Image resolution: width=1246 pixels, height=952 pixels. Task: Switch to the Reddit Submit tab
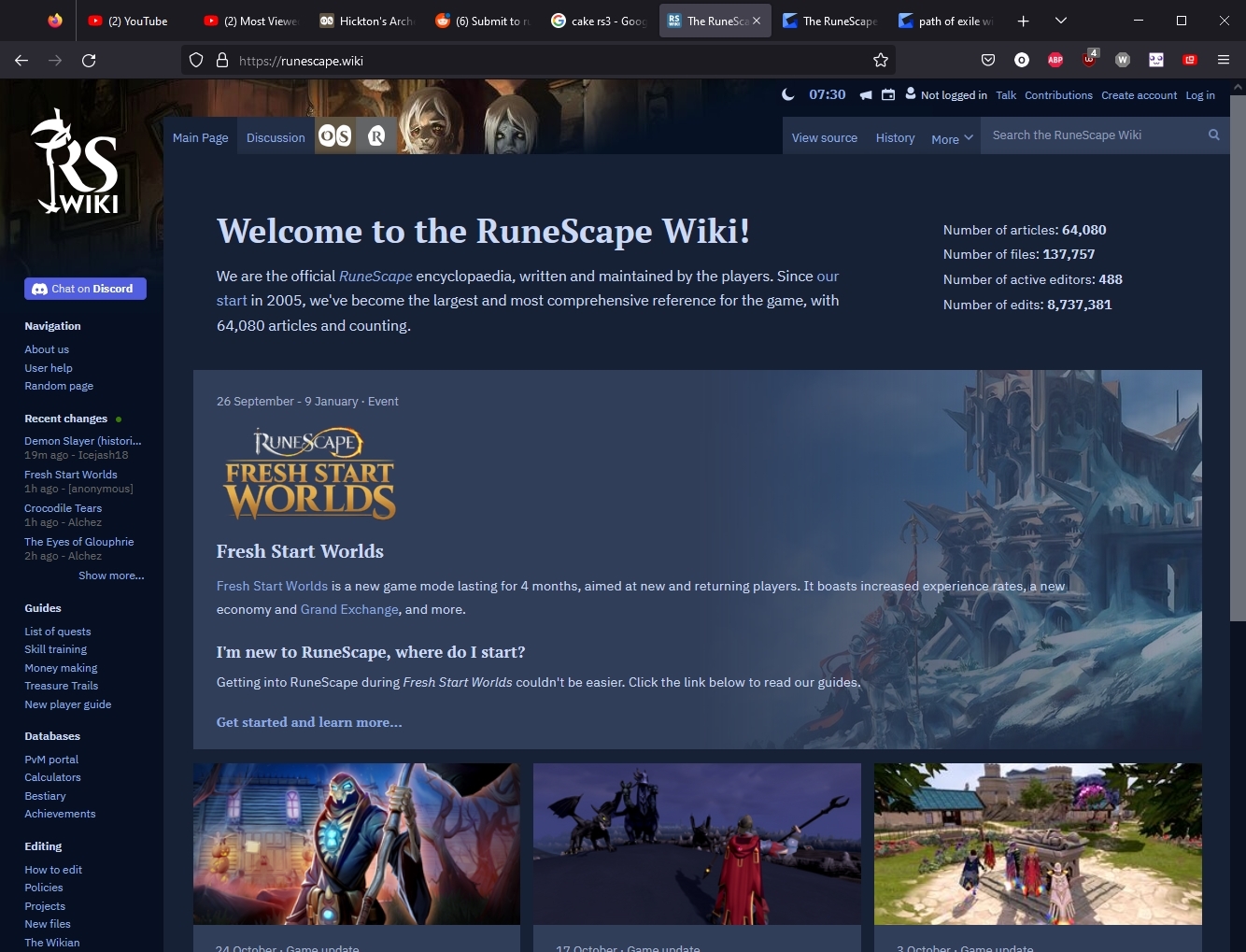tap(482, 21)
